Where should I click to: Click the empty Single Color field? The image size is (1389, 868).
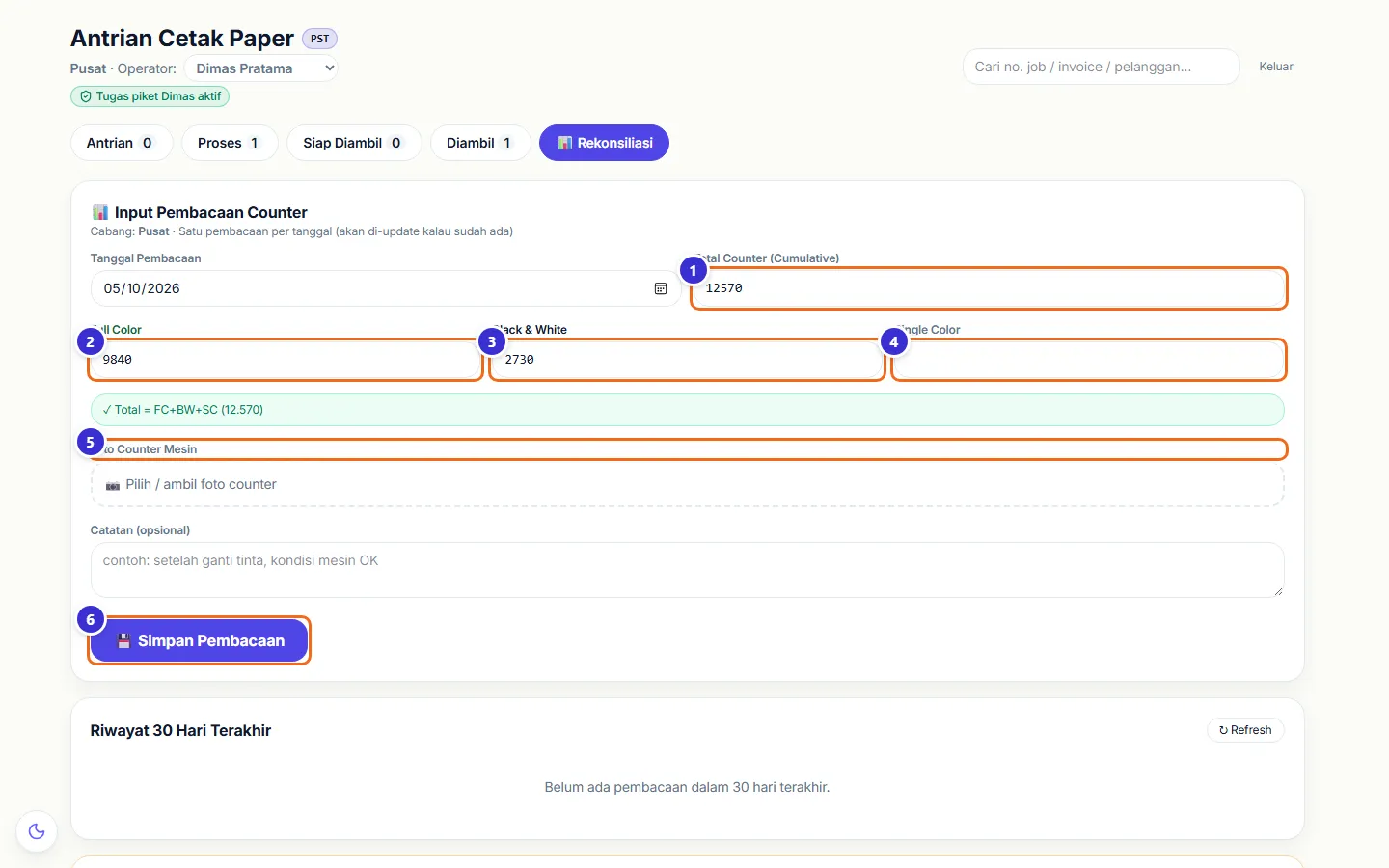(1089, 360)
